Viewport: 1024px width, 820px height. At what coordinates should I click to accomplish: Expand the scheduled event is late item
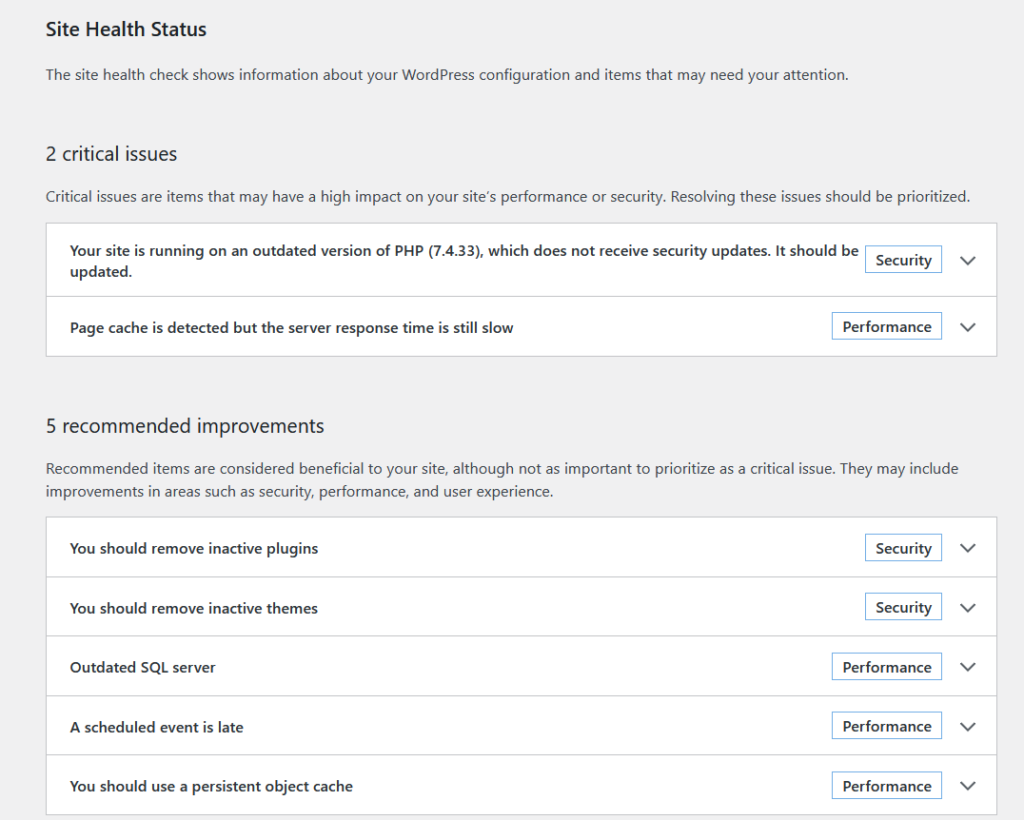[x=967, y=725]
